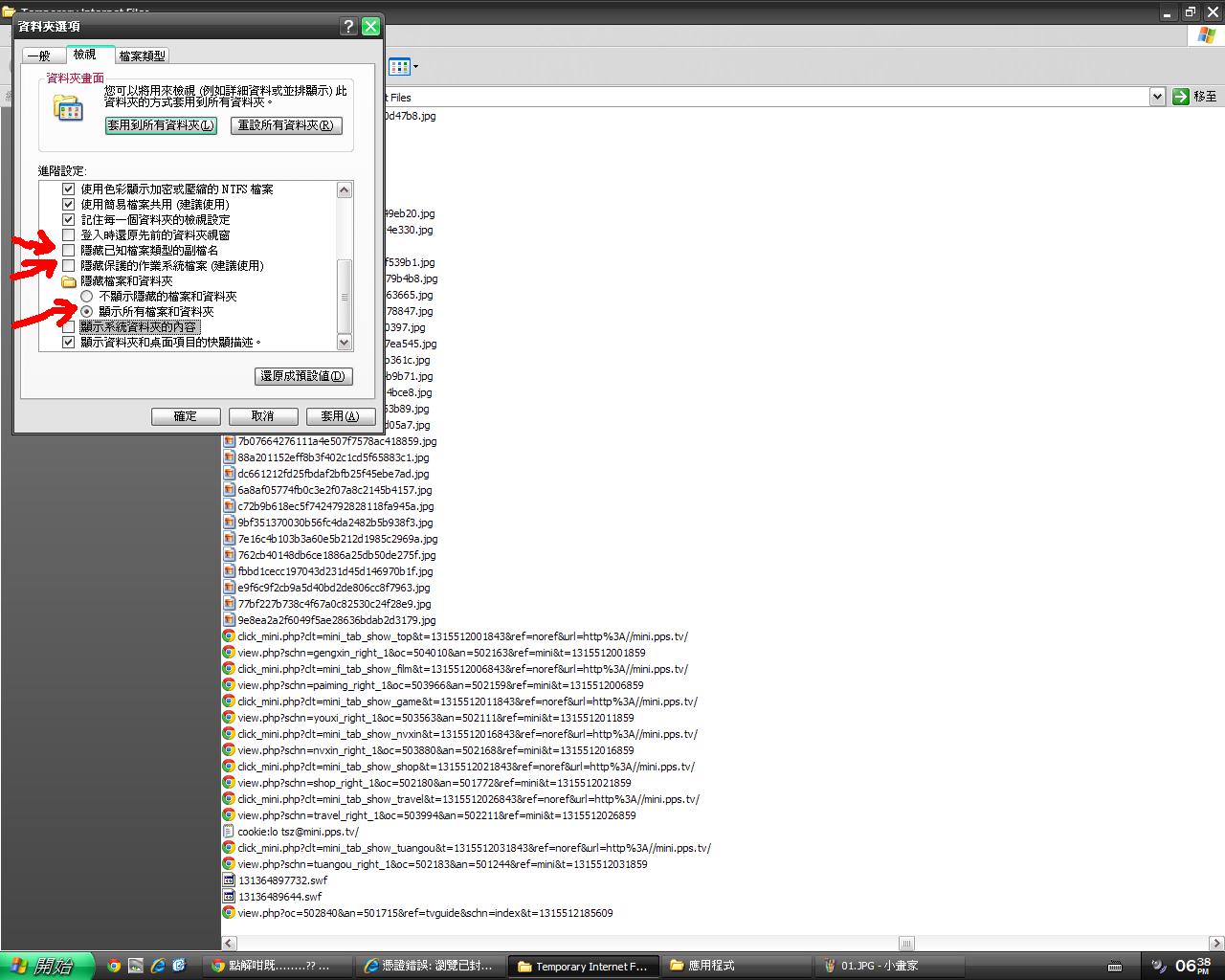Open the address bar dropdown arrow

pyautogui.click(x=1156, y=96)
